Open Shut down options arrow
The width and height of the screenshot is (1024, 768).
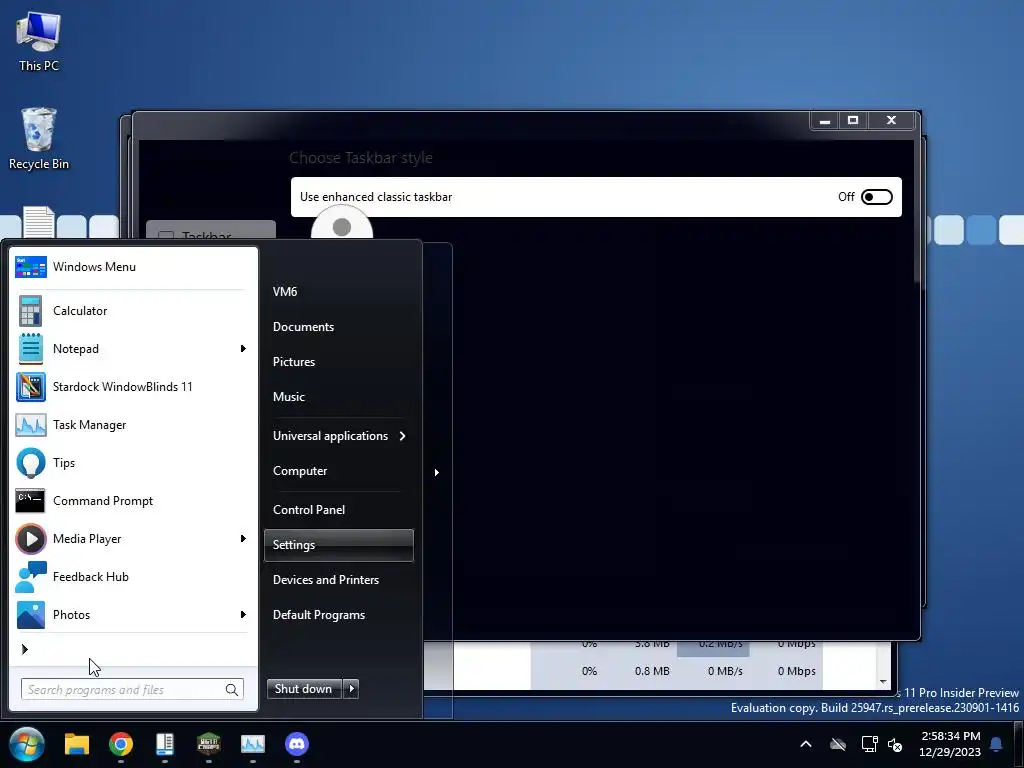351,688
